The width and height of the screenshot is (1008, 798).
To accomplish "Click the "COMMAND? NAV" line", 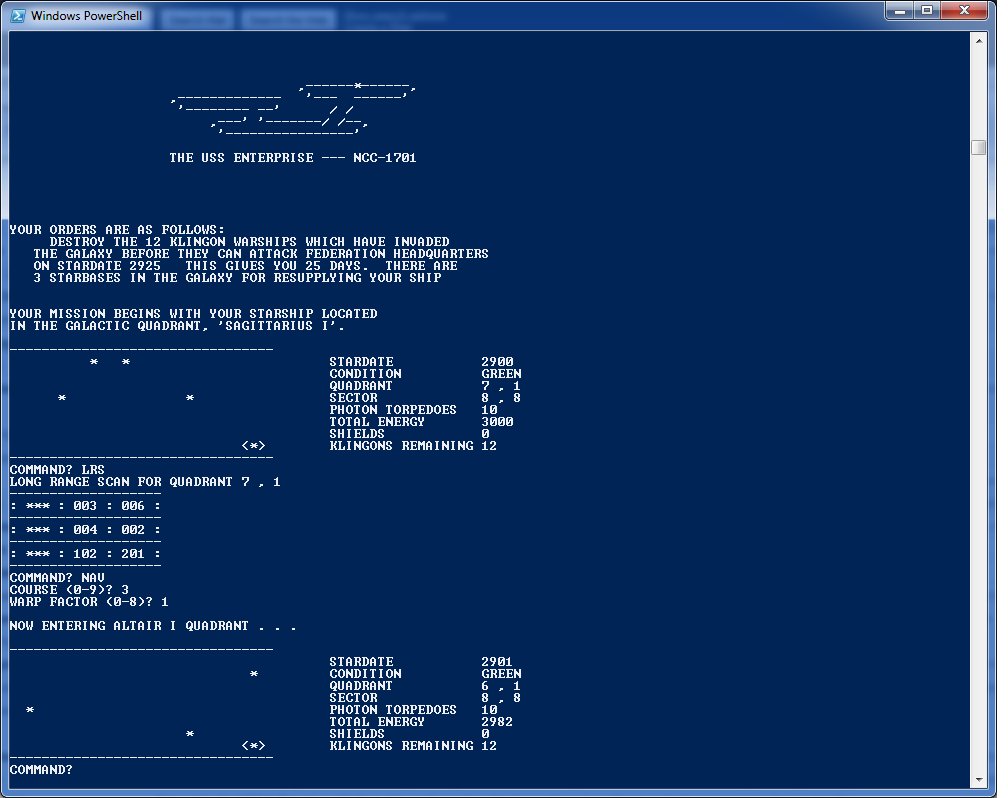I will coord(57,578).
